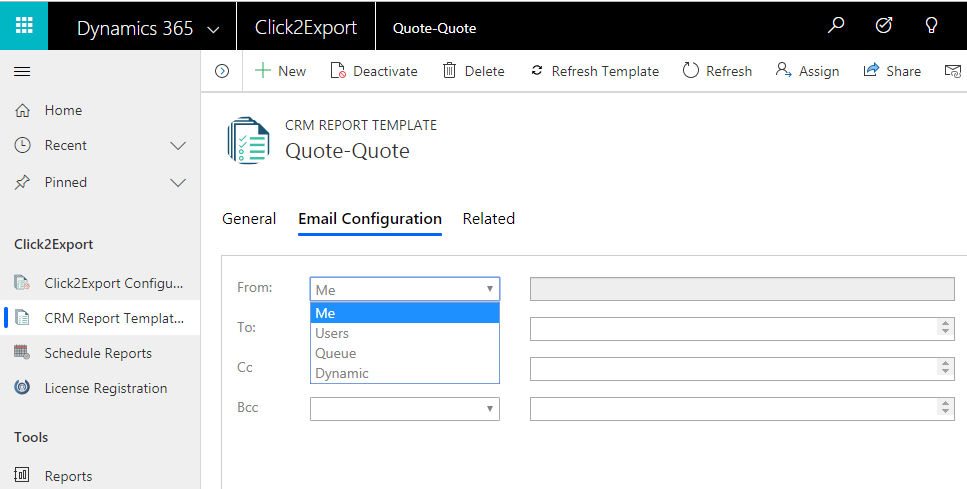Click the Bcc field spinner arrows

[x=945, y=407]
